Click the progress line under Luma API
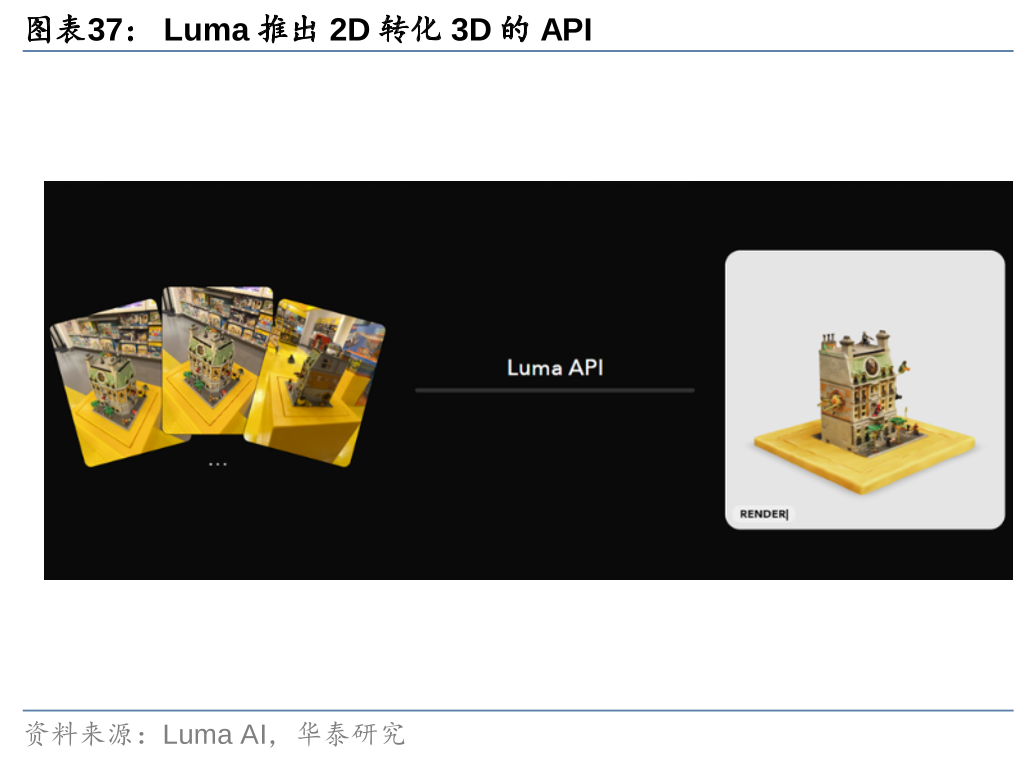The width and height of the screenshot is (1036, 760). tap(555, 391)
